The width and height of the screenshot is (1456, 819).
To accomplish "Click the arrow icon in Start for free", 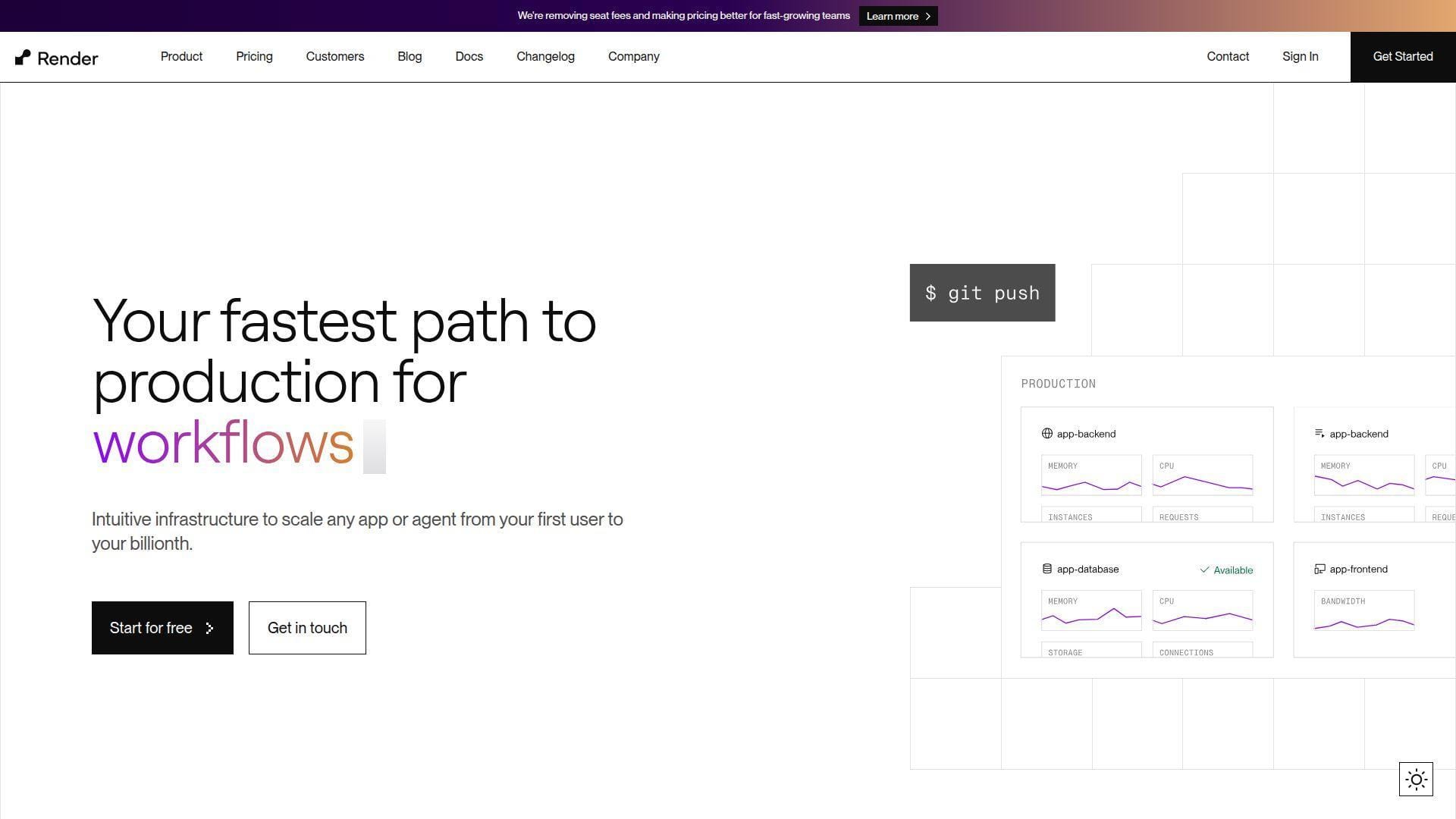I will click(x=209, y=628).
